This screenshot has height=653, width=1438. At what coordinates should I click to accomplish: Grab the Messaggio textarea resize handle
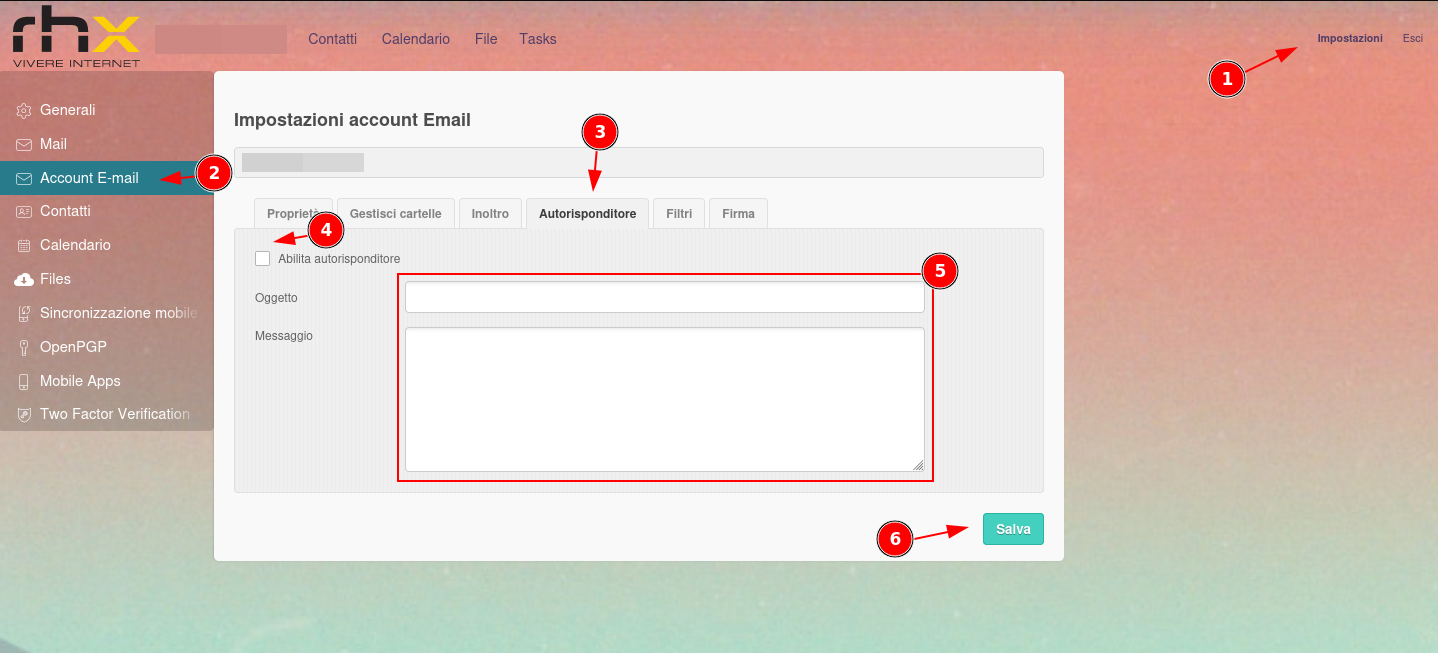[918, 465]
